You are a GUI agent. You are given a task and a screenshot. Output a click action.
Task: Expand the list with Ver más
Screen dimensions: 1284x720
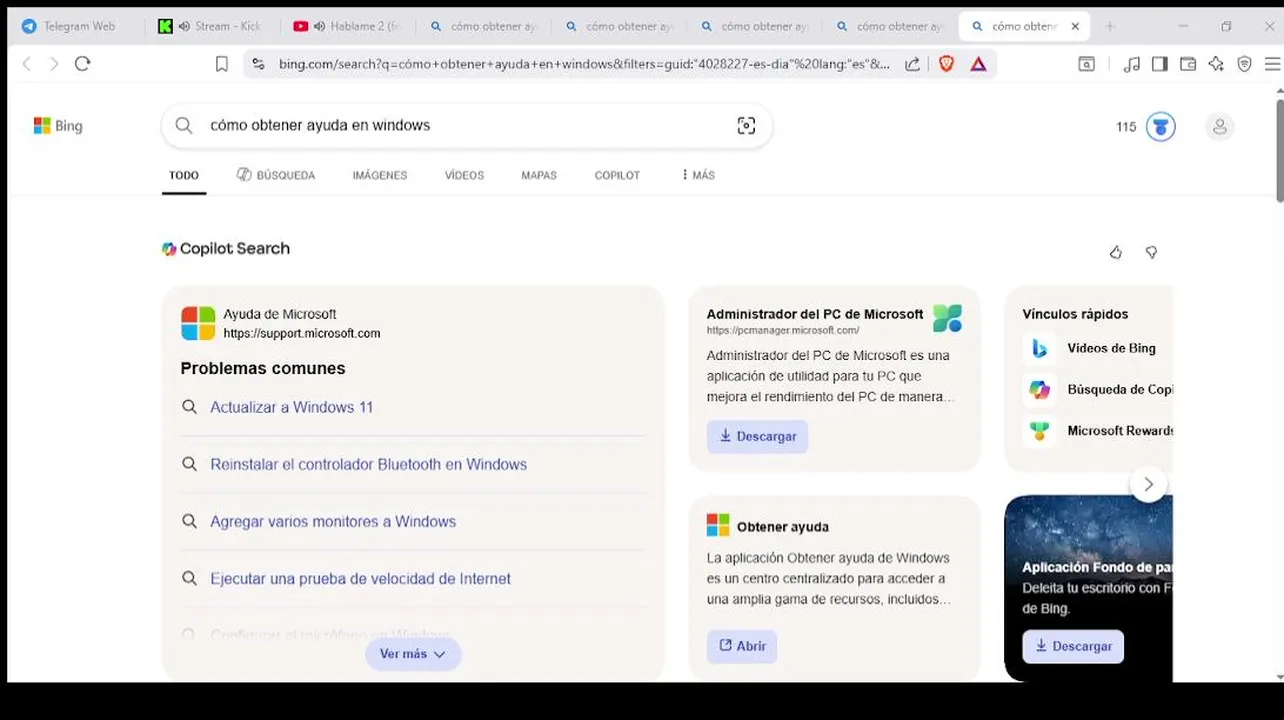point(413,654)
